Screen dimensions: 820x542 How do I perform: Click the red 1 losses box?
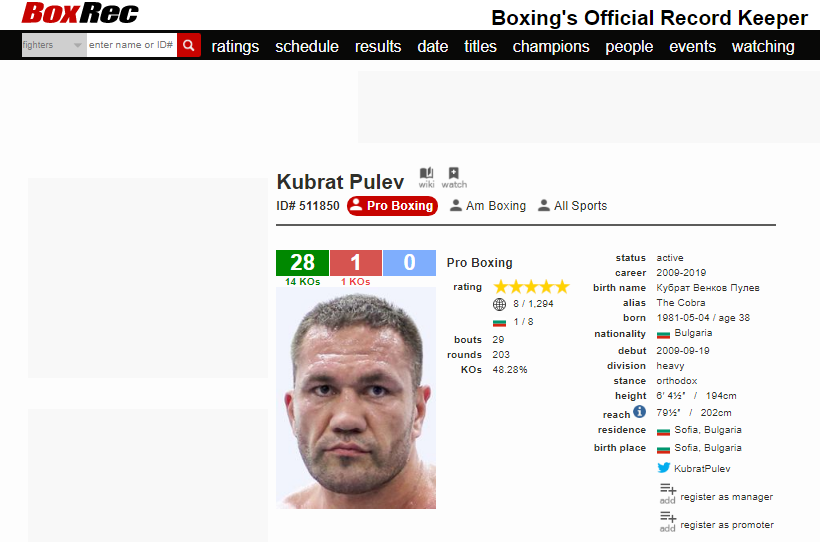point(355,262)
